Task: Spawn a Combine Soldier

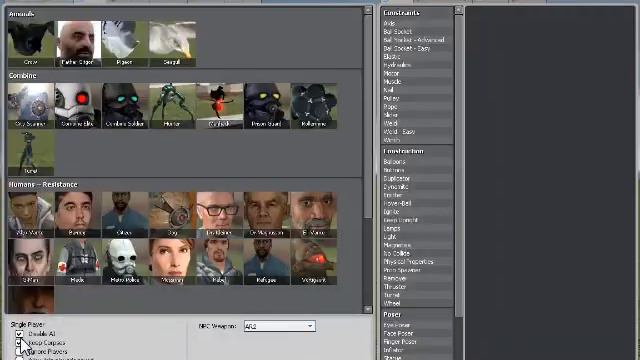Action: click(x=125, y=106)
